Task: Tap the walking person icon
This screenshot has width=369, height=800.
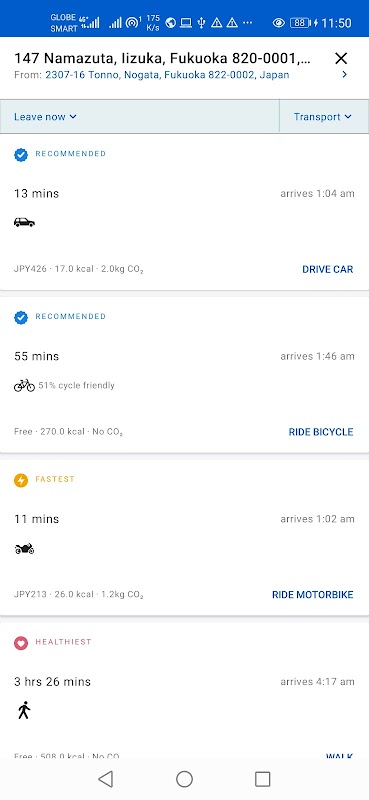Action: [x=23, y=710]
